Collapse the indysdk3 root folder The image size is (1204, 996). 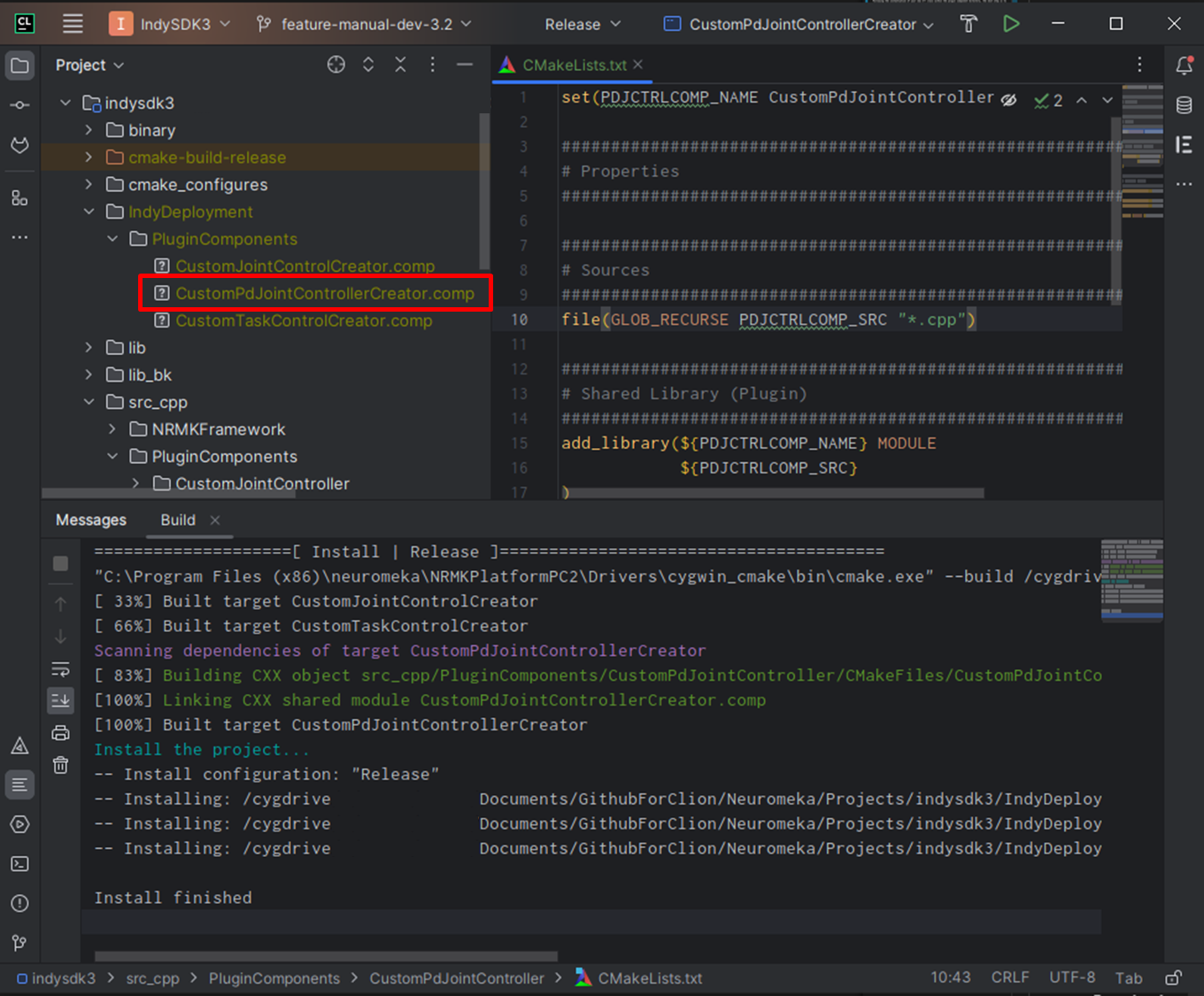click(66, 103)
